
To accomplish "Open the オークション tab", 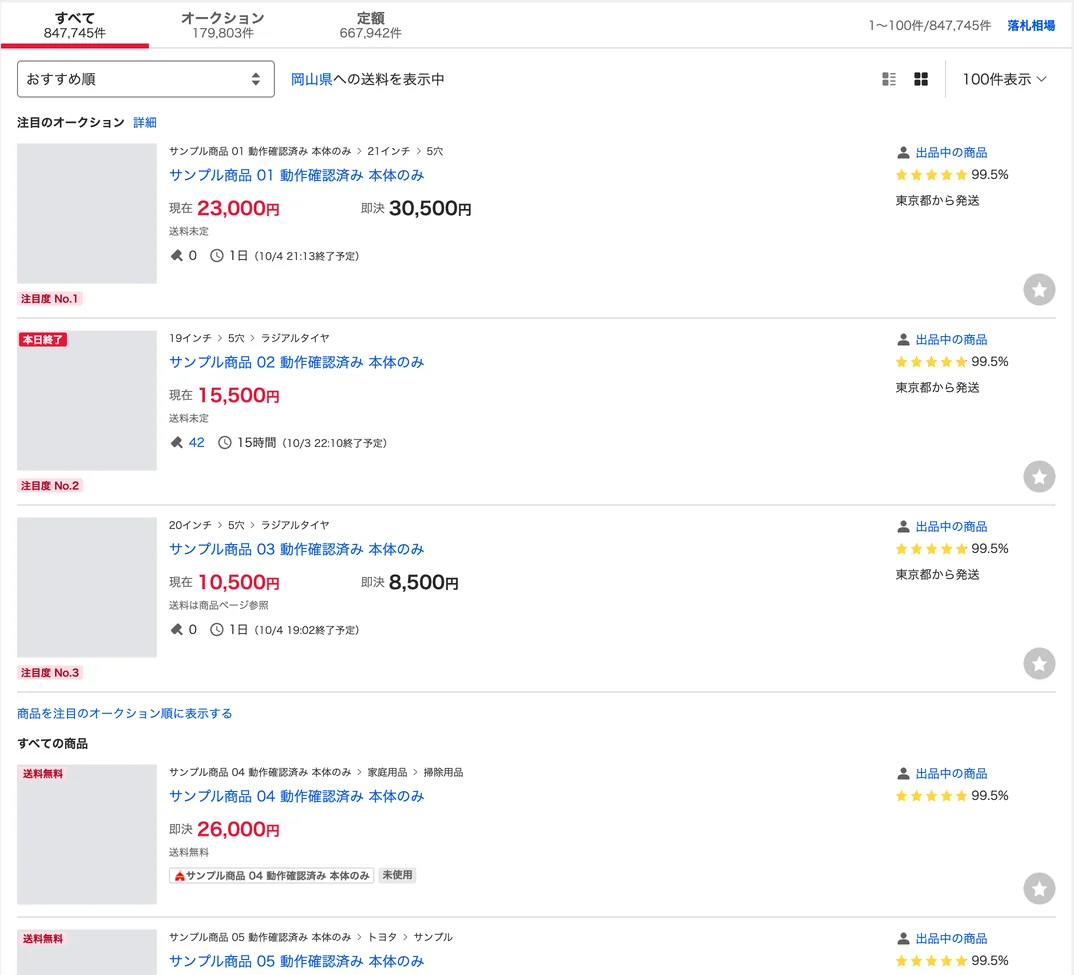I will [x=223, y=25].
